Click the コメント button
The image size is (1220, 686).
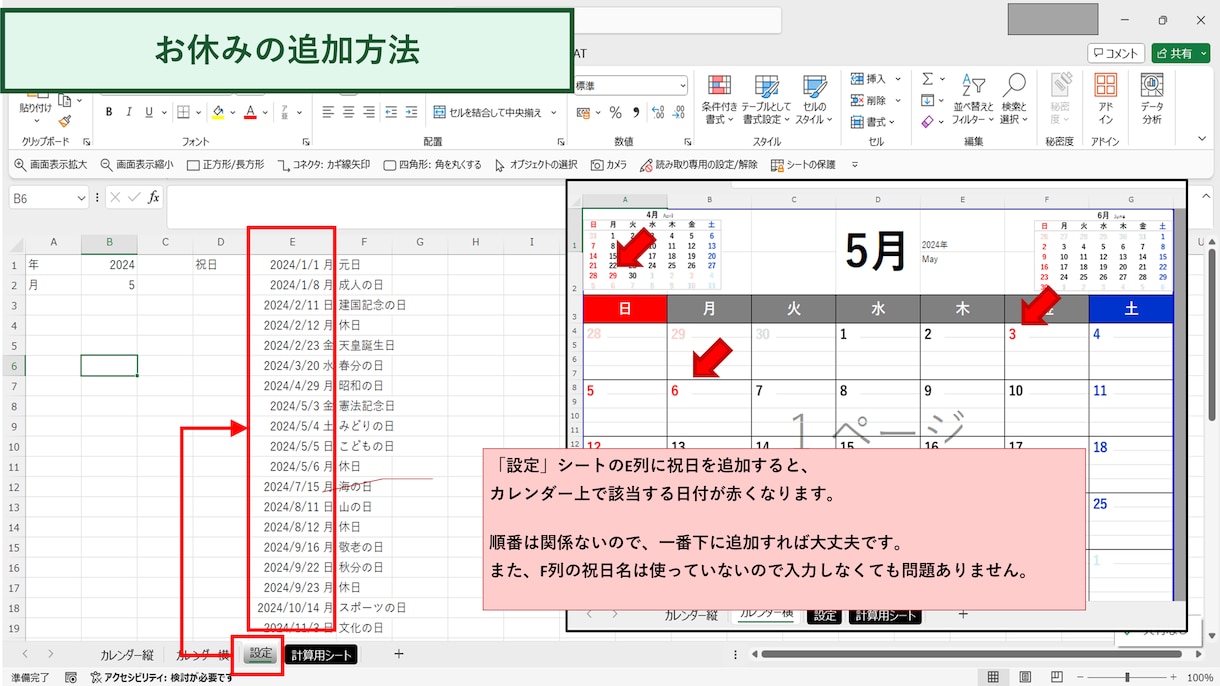[x=1116, y=53]
